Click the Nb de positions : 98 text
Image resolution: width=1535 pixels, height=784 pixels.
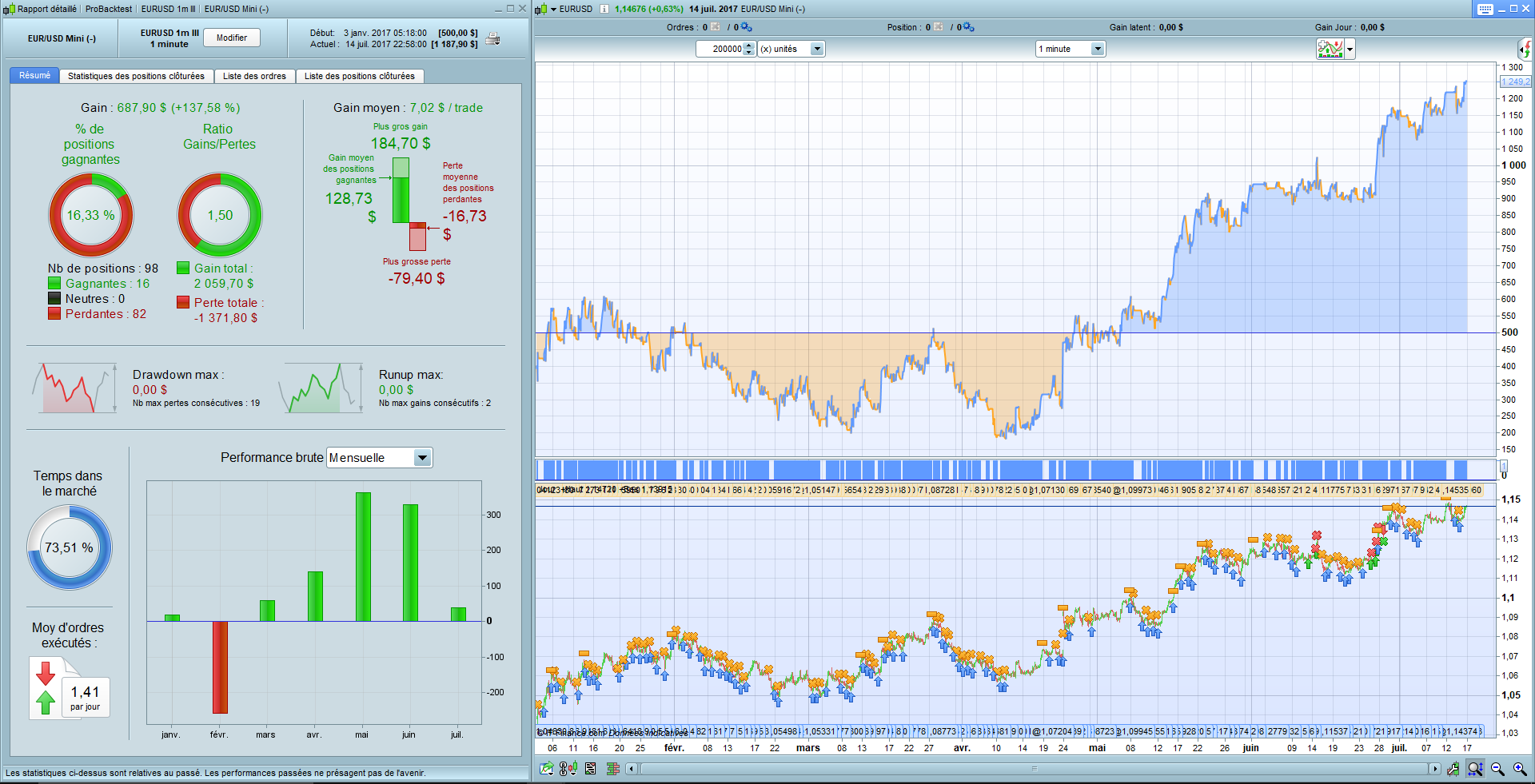(x=103, y=269)
